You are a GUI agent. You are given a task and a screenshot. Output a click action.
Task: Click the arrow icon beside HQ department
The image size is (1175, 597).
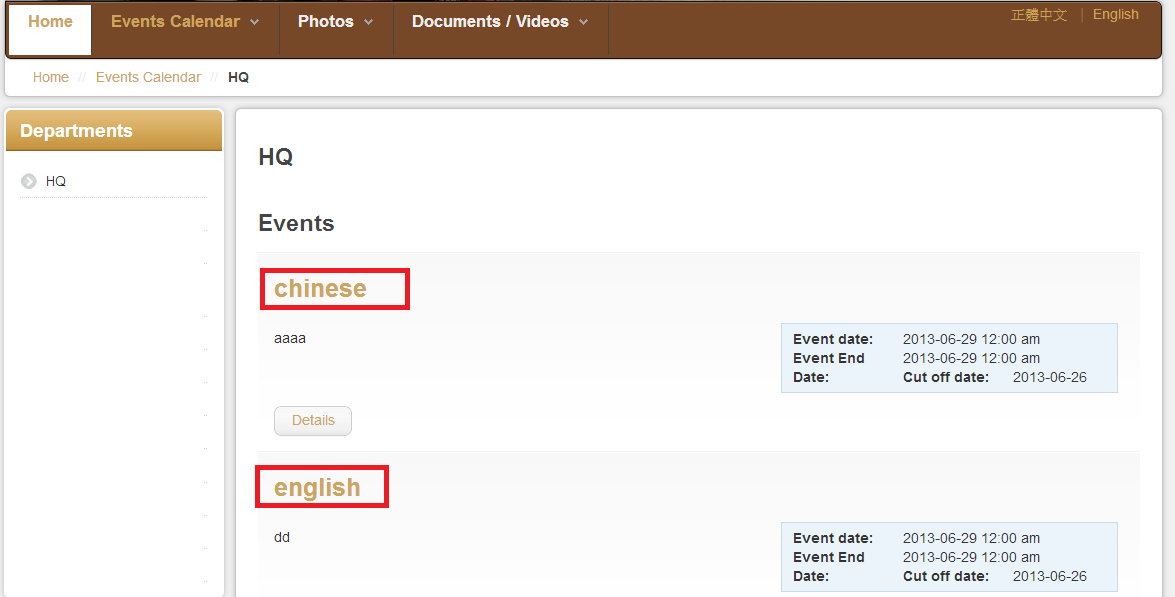[x=29, y=181]
